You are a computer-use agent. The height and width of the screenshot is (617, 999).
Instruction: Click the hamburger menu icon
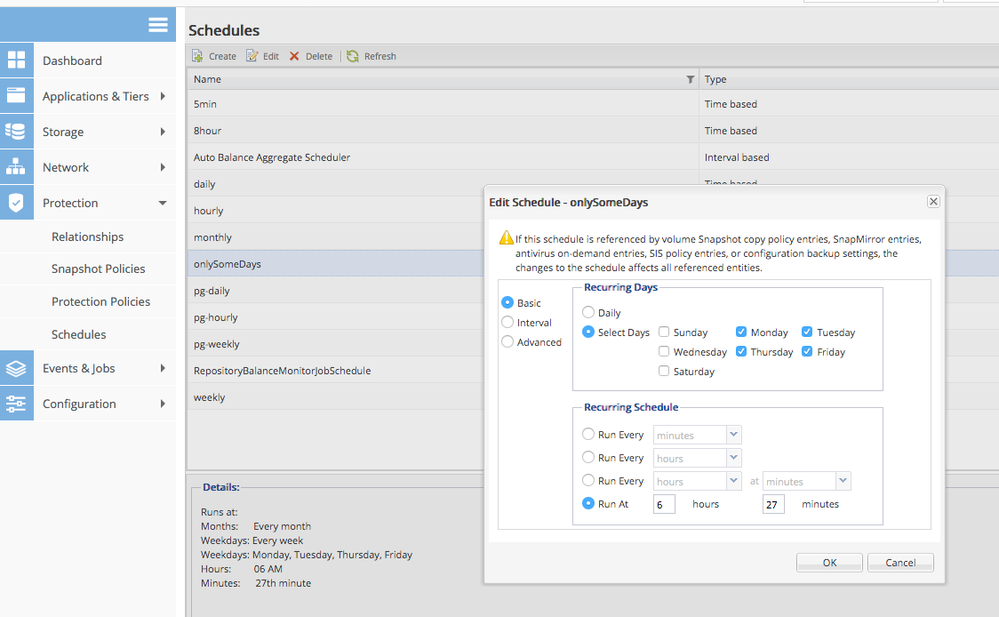tap(158, 25)
